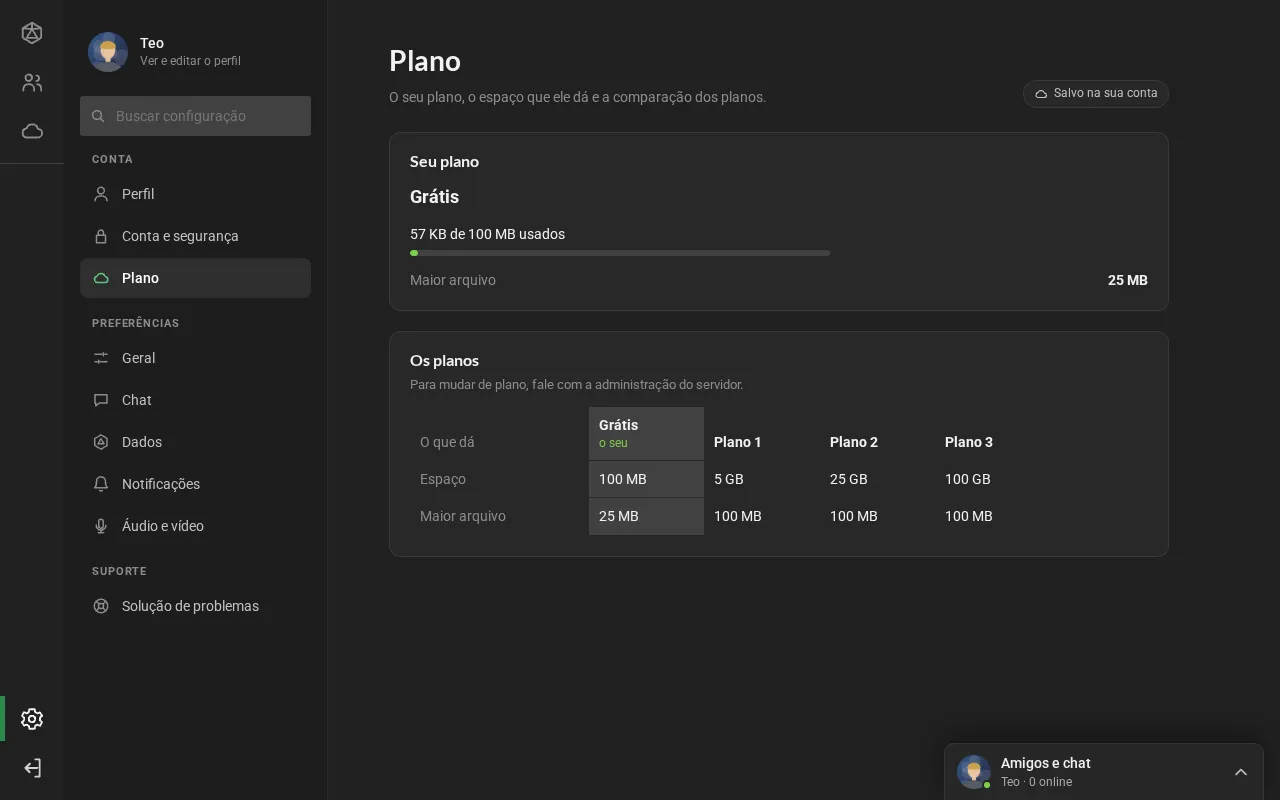This screenshot has height=800, width=1280.
Task: Click the Salvo na sua conta badge
Action: 1096,93
